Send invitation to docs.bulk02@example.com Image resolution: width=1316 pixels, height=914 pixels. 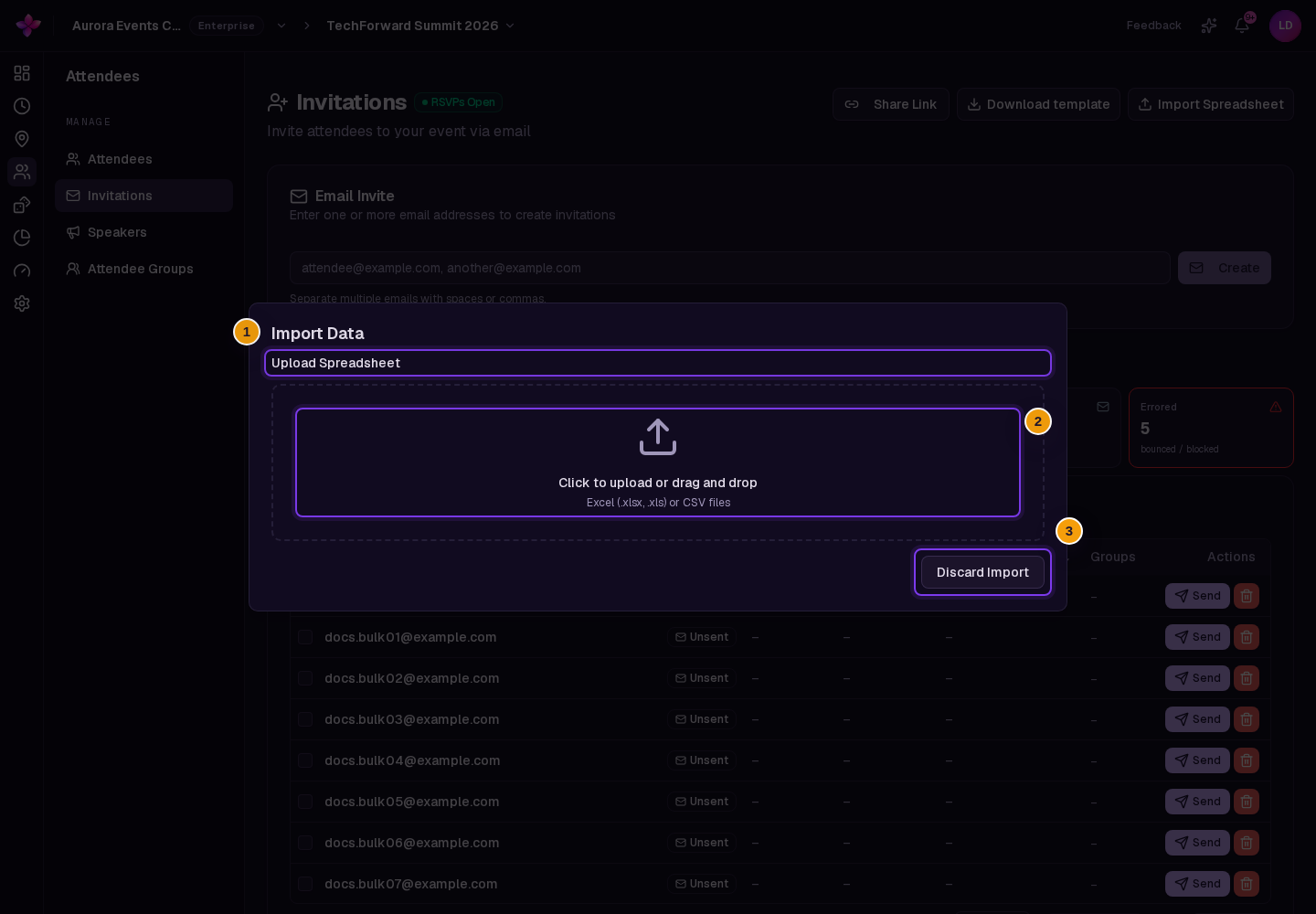coord(1197,678)
